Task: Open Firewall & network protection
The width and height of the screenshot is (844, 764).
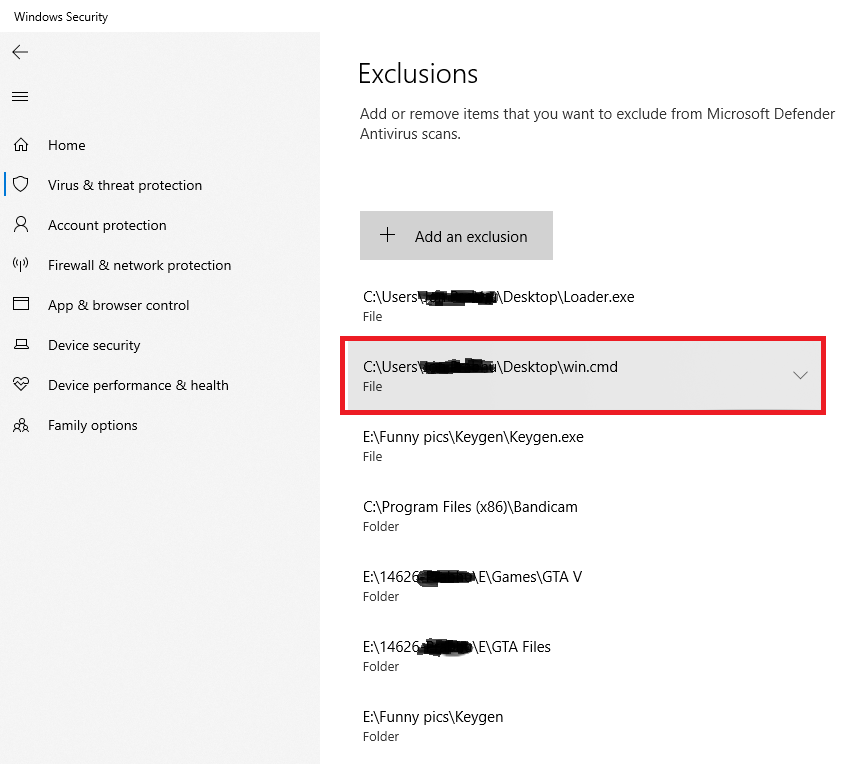Action: 139,265
